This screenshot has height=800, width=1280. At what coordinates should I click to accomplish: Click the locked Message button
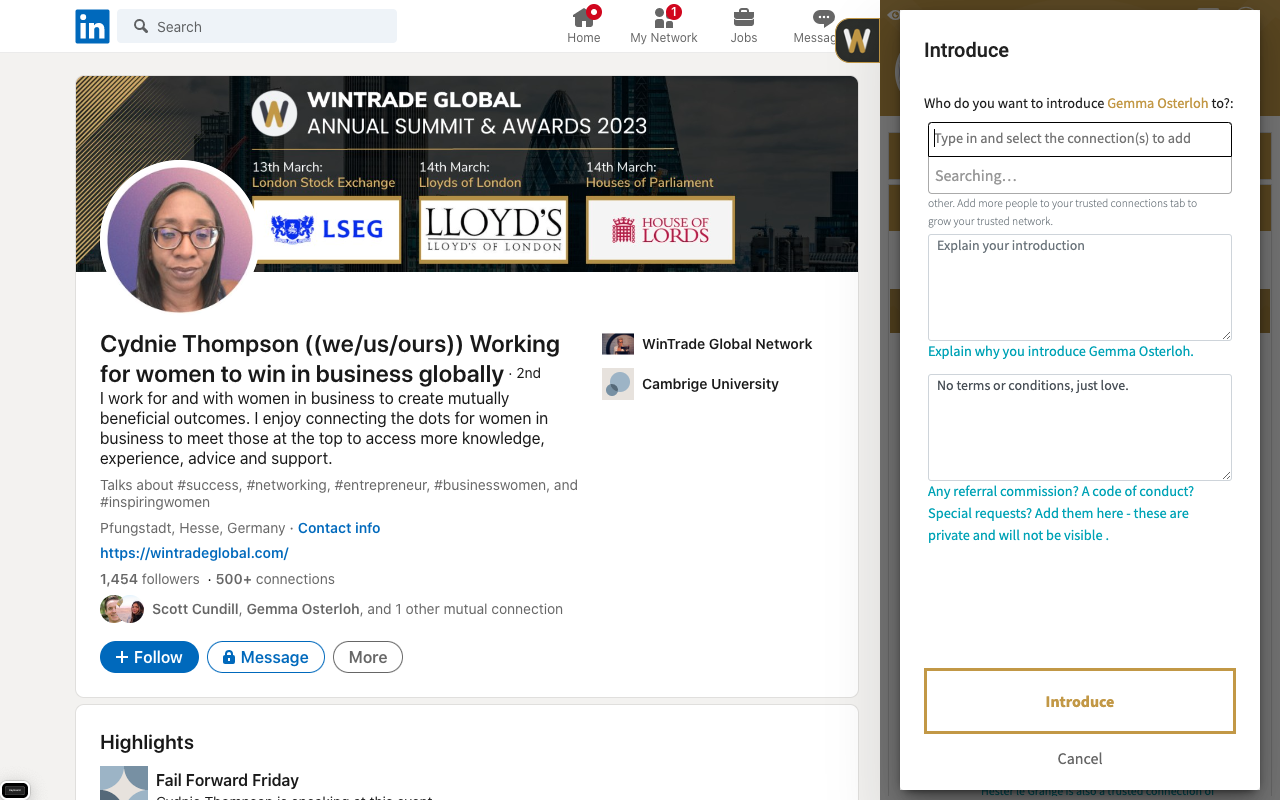click(266, 657)
